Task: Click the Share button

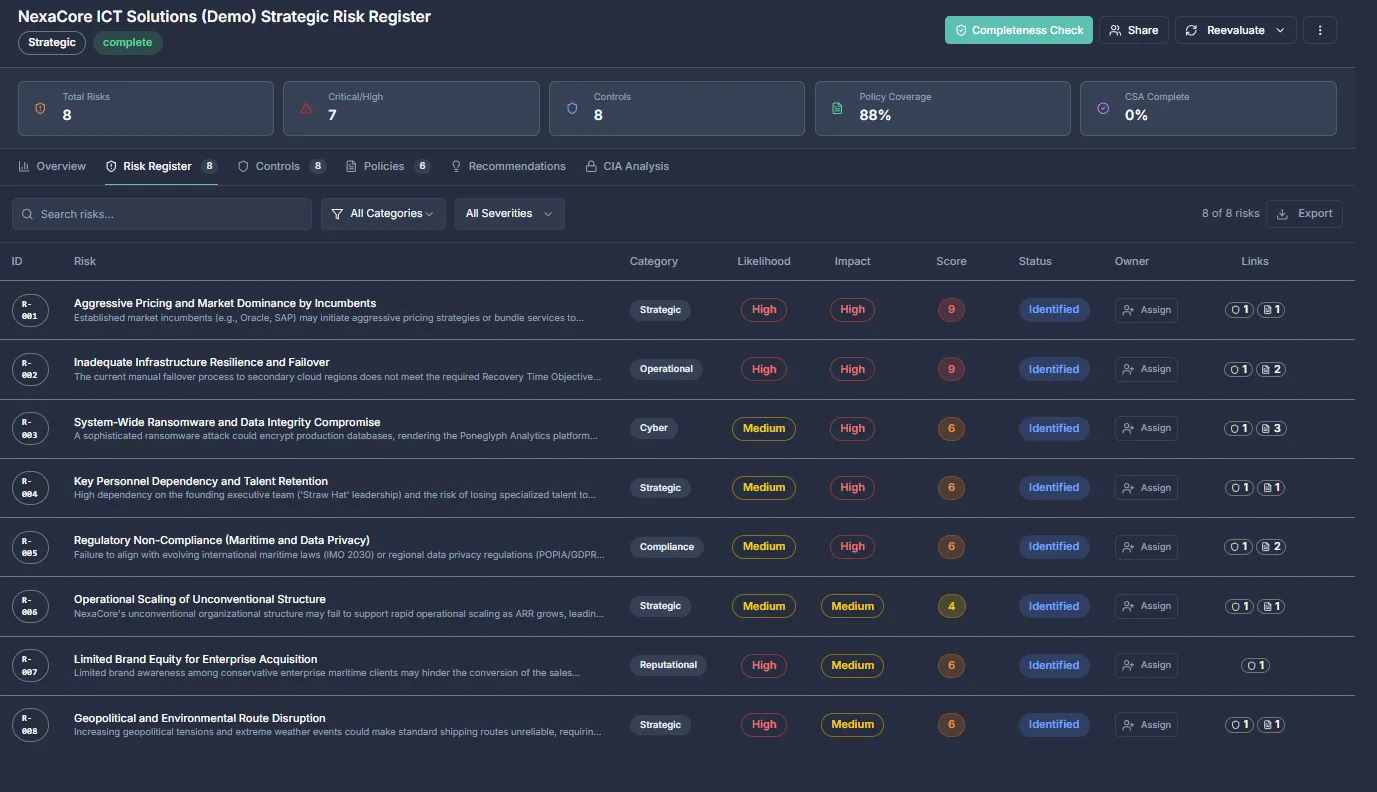Action: 1134,30
